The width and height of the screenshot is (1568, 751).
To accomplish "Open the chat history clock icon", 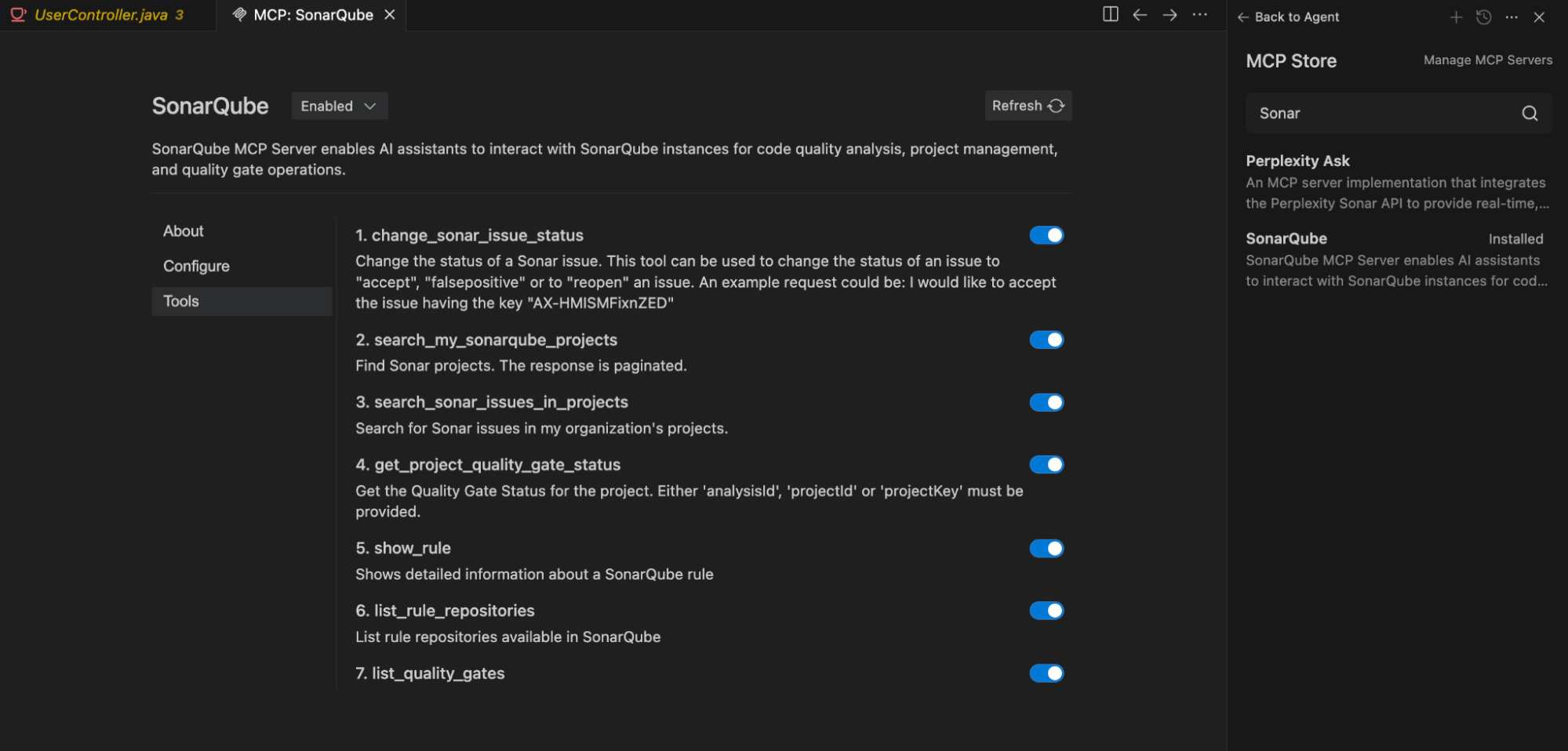I will tap(1483, 17).
